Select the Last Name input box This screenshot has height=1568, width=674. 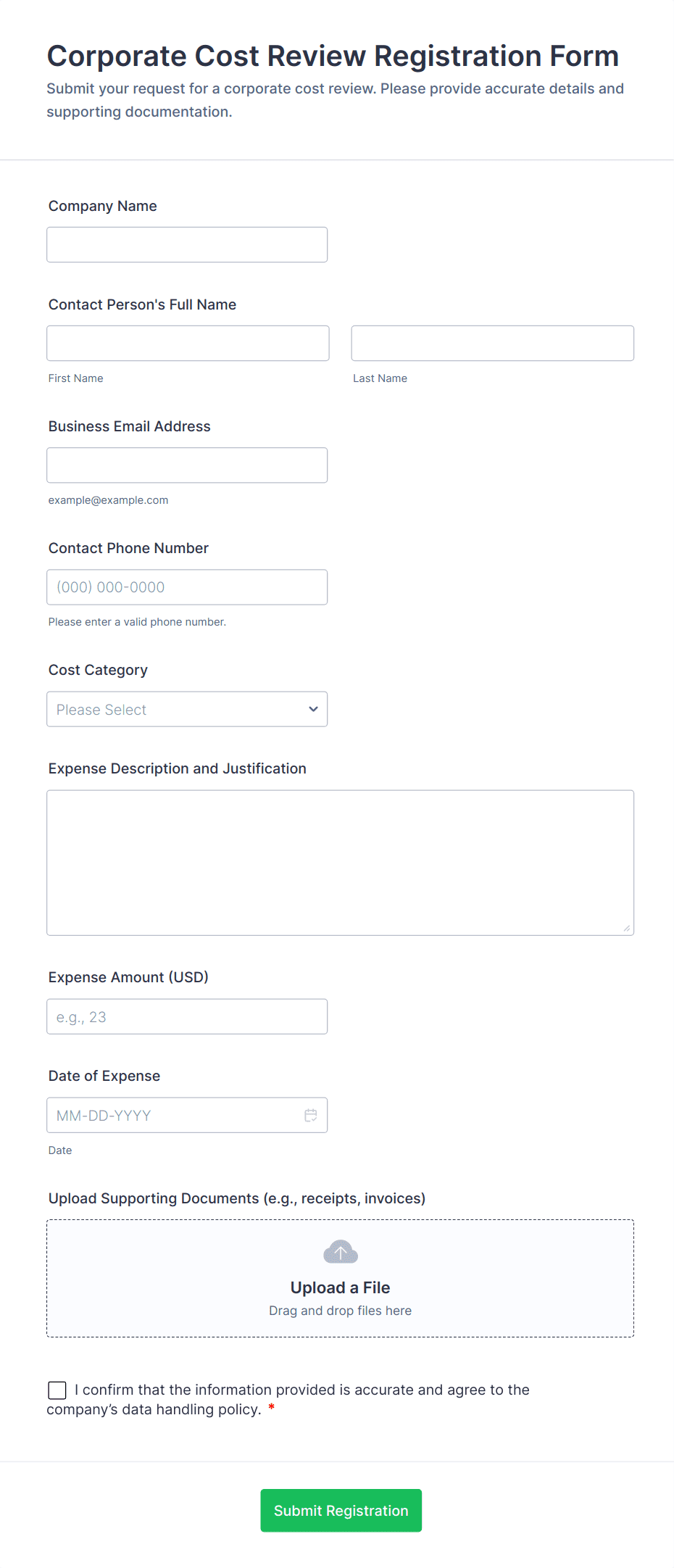[x=492, y=344]
